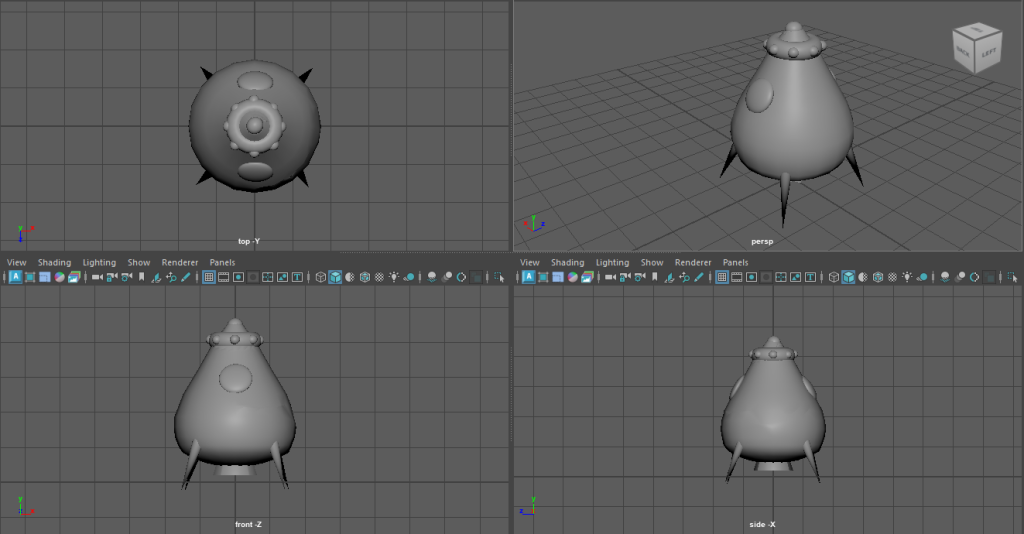
Task: Toggle Use All Lights bulb in front panel
Action: coord(394,277)
